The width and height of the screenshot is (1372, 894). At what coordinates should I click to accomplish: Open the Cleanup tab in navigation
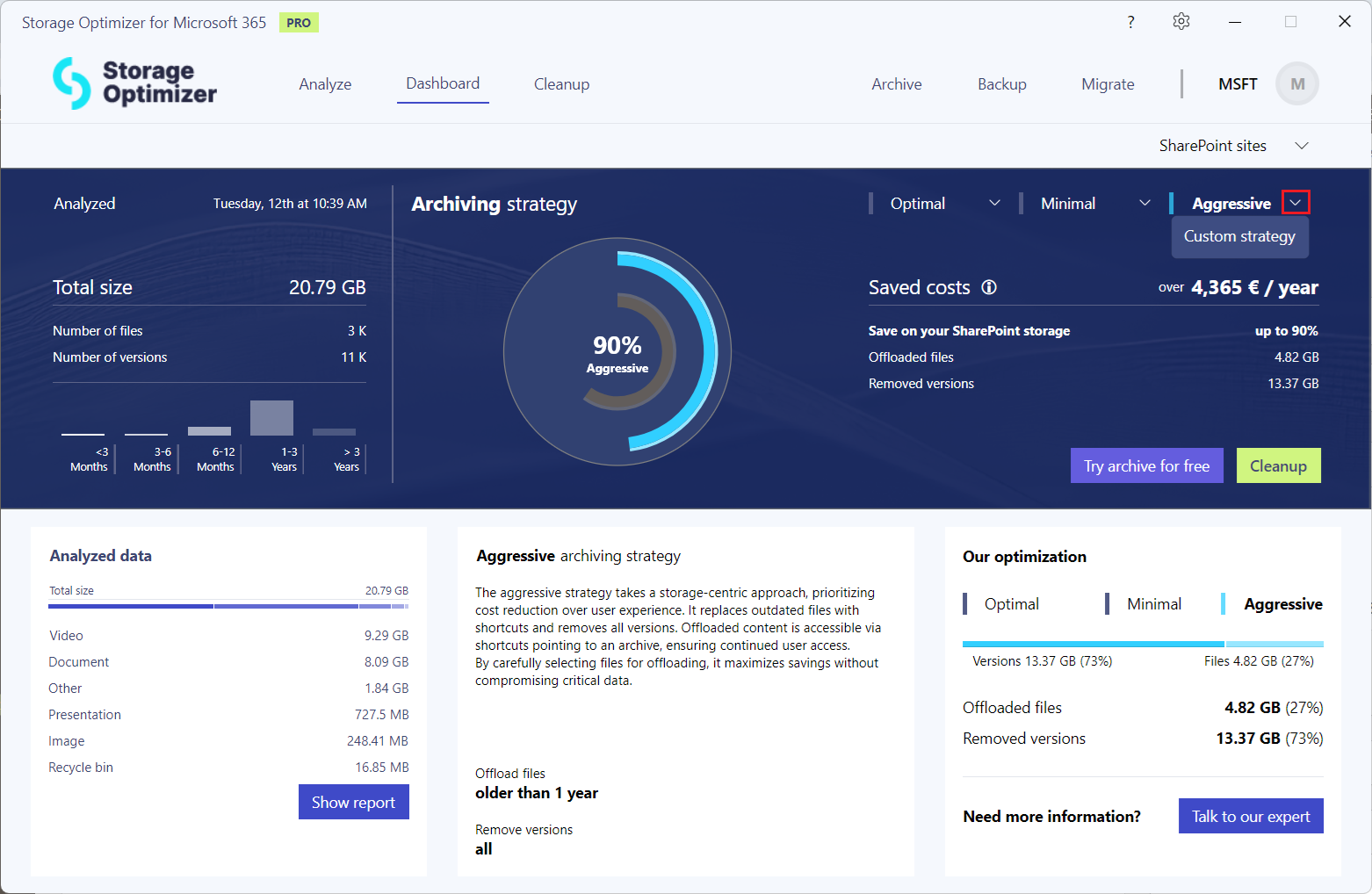[561, 84]
